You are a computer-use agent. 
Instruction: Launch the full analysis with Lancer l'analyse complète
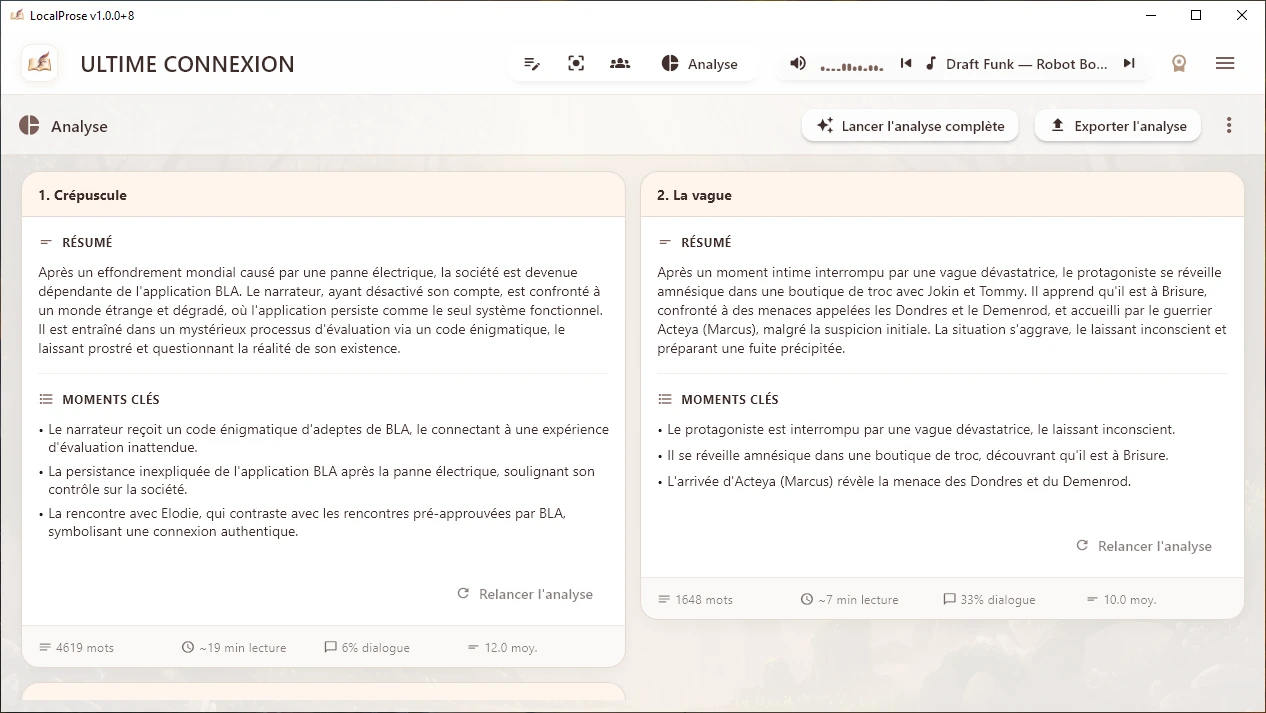(x=909, y=125)
